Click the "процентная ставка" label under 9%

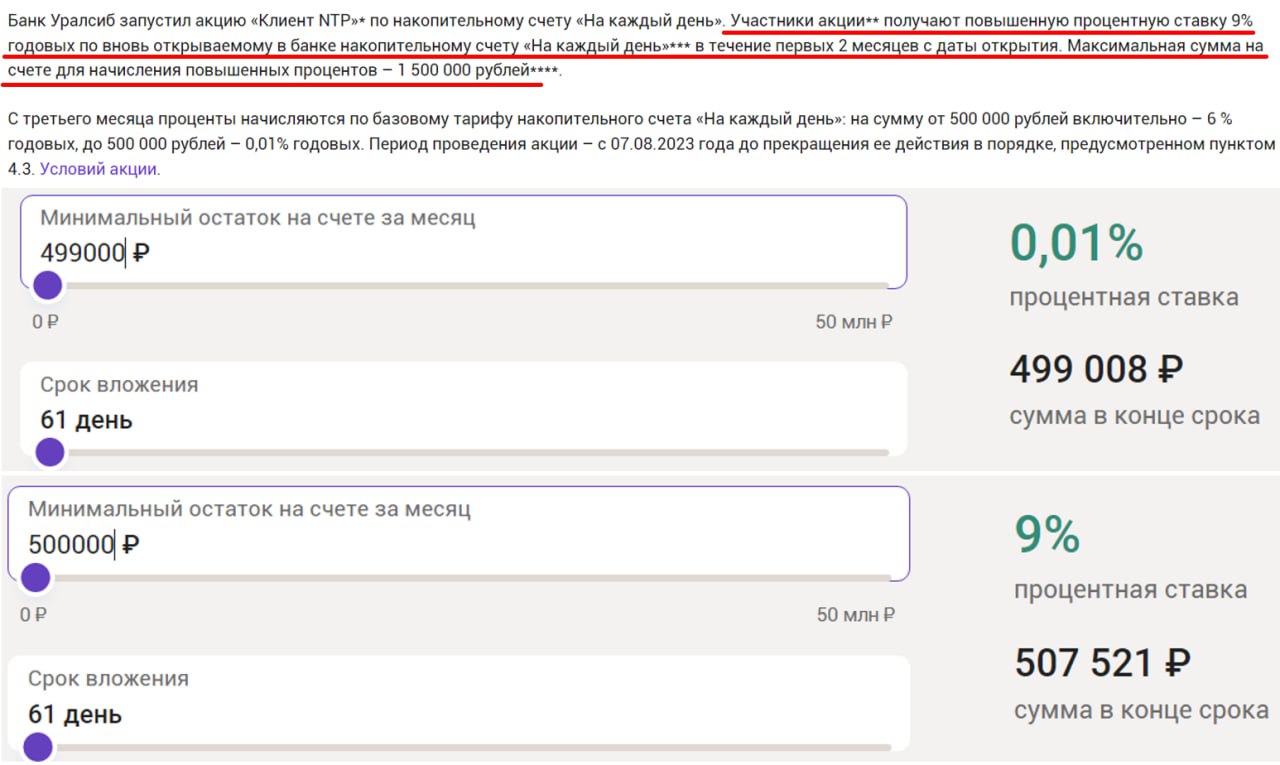1130,590
